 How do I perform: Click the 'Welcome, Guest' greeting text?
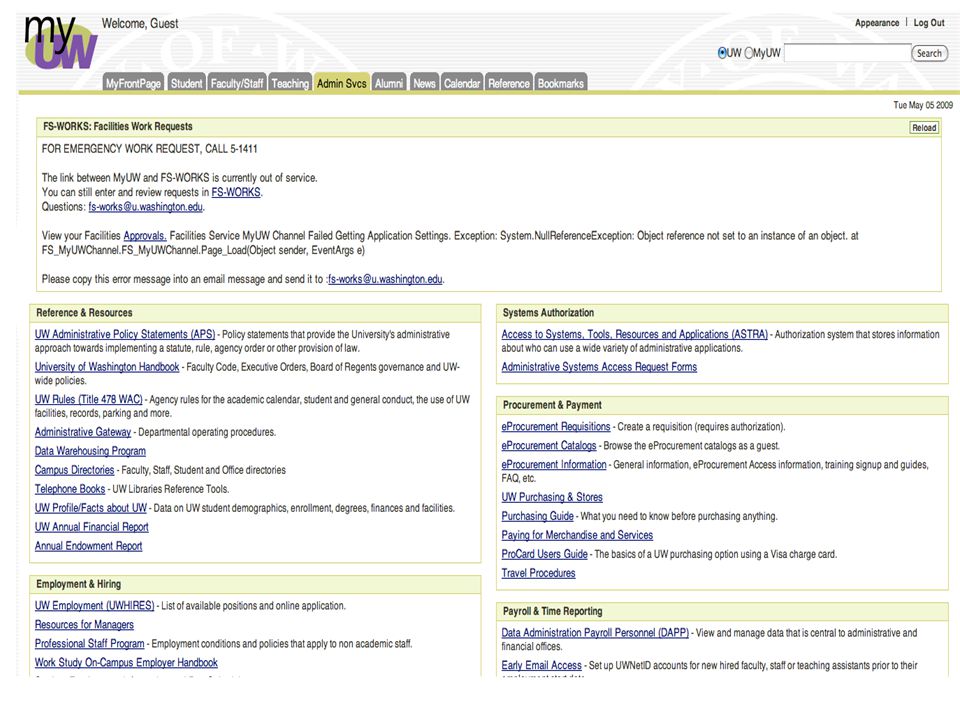point(140,23)
